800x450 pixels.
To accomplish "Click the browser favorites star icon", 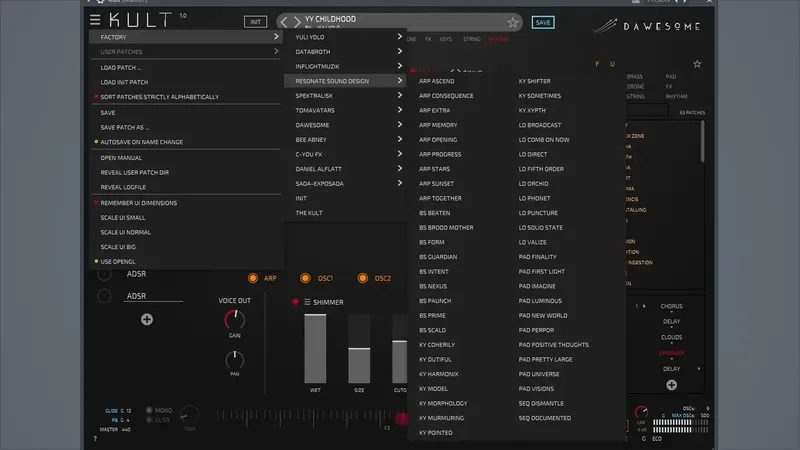I will coord(697,64).
